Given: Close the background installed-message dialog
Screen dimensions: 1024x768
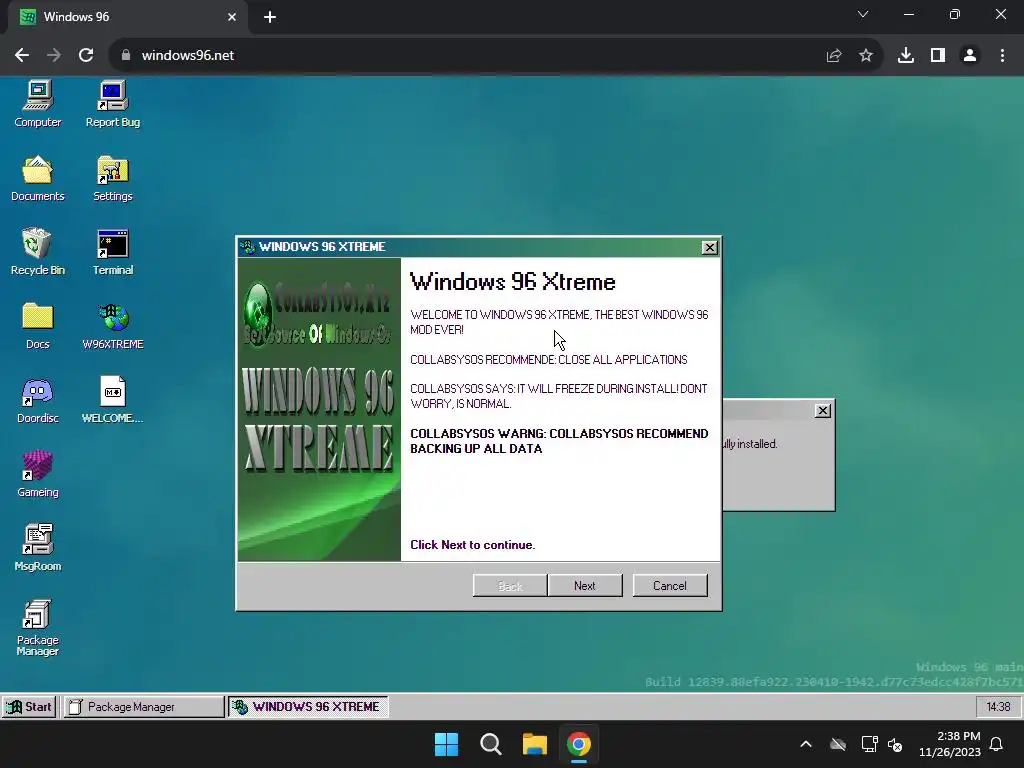Looking at the screenshot, I should [x=823, y=411].
